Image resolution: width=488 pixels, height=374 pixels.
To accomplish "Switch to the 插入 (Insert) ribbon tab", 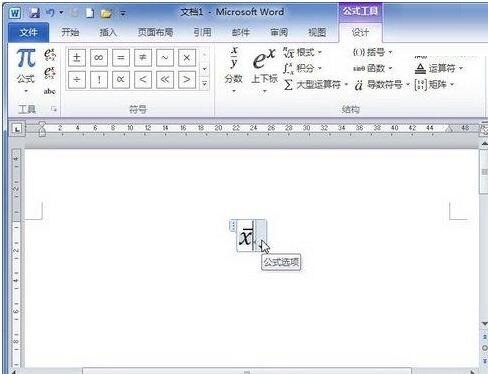I will [108, 32].
